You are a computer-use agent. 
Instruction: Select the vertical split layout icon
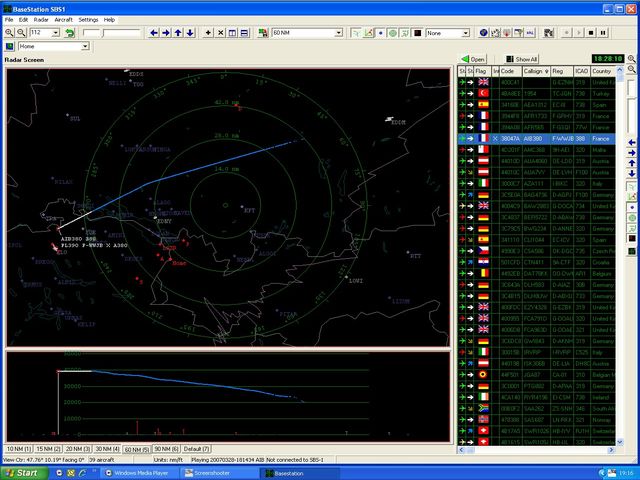(232, 33)
